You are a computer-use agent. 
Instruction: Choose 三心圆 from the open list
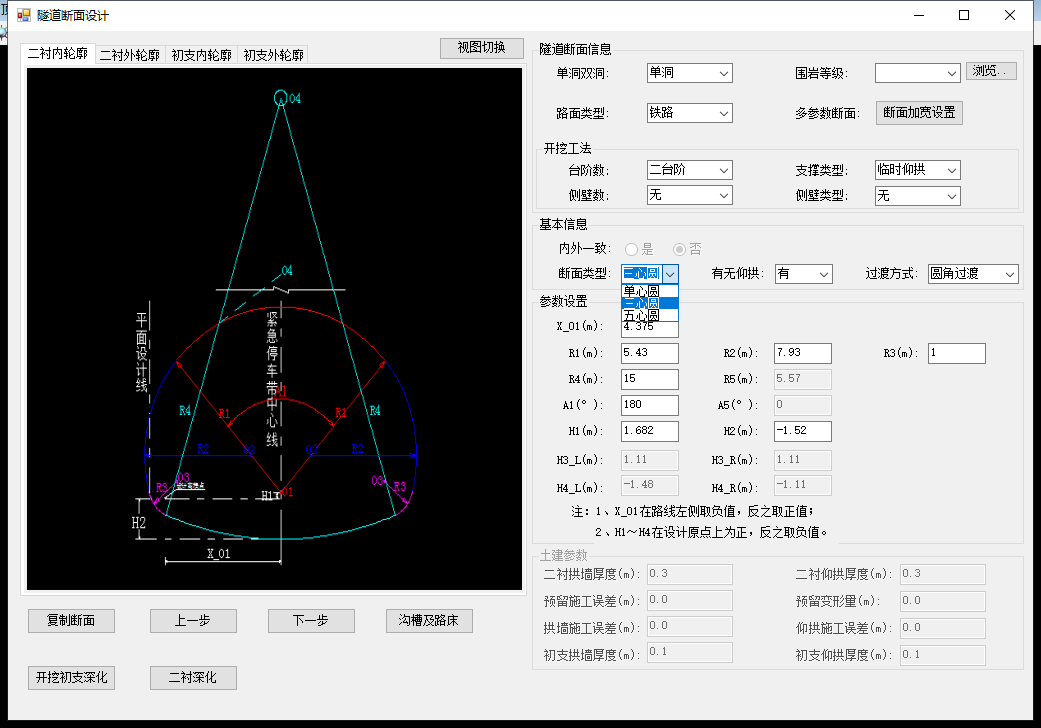pos(649,303)
